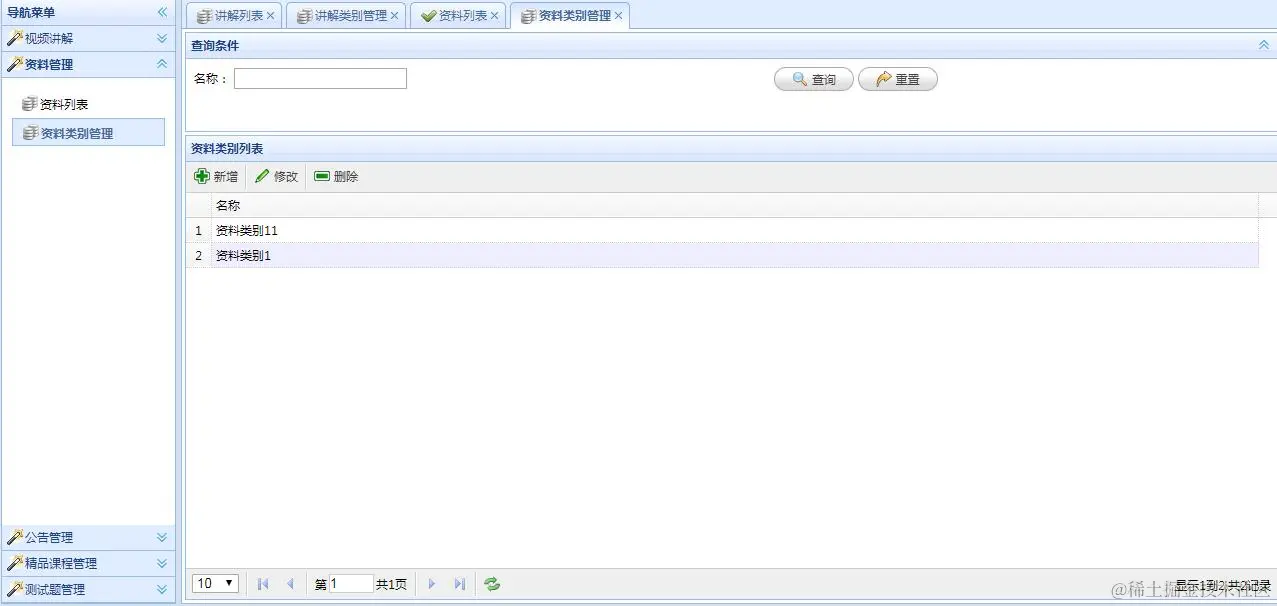Click the page number input field

click(351, 584)
